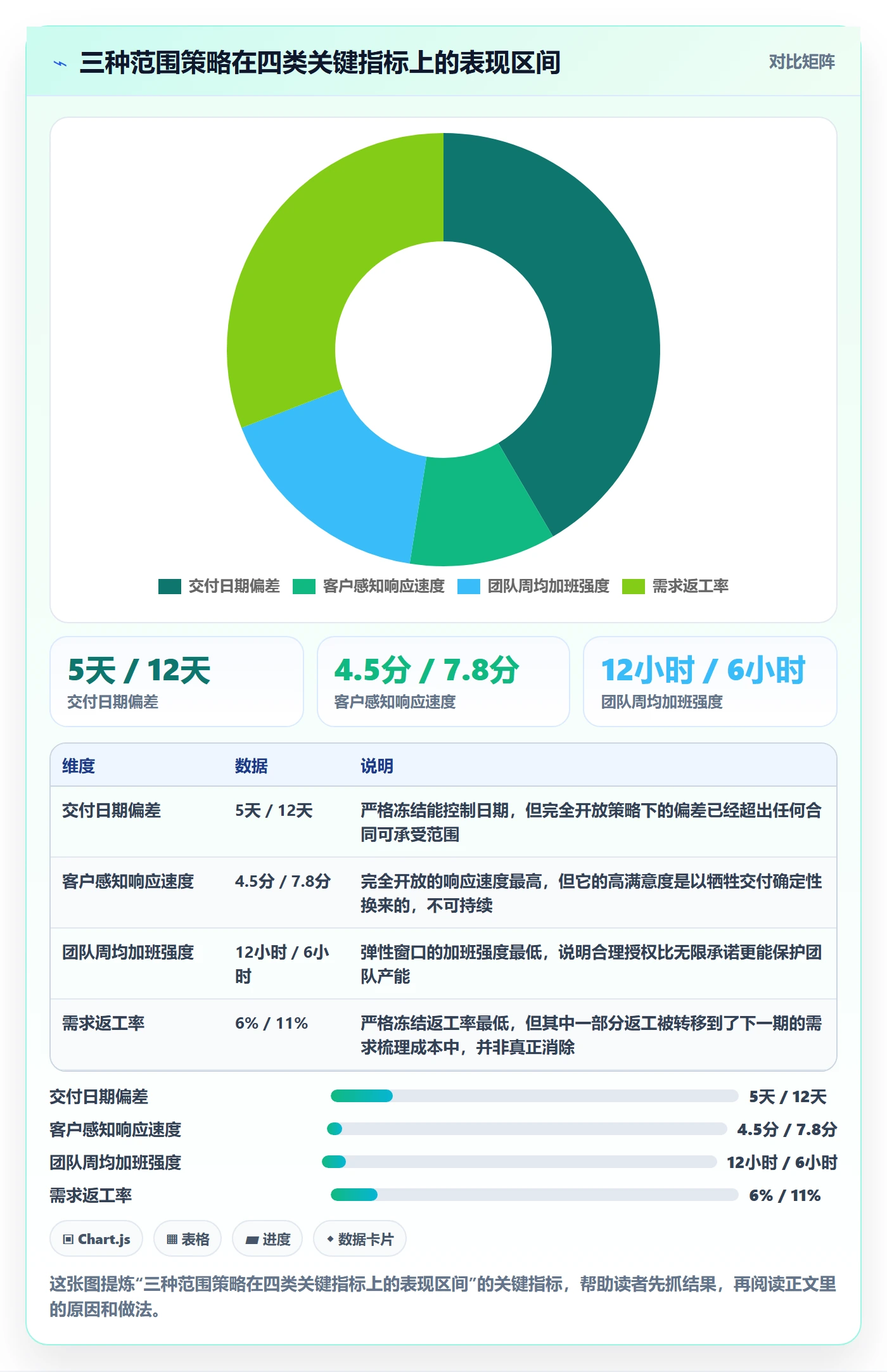
Task: Click the 需求返工率 progress bar
Action: 534,1195
